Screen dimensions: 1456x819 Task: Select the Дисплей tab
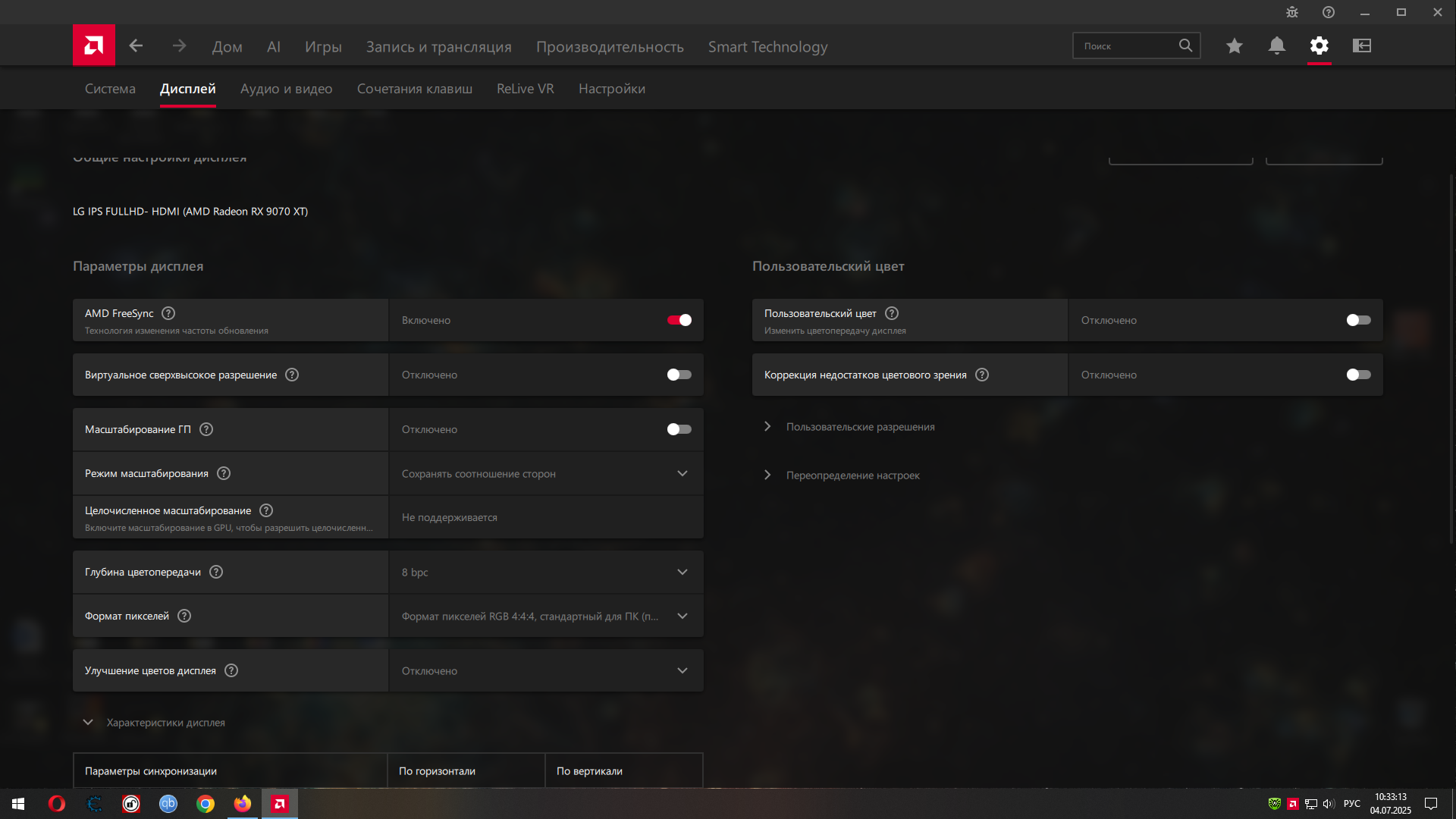188,89
